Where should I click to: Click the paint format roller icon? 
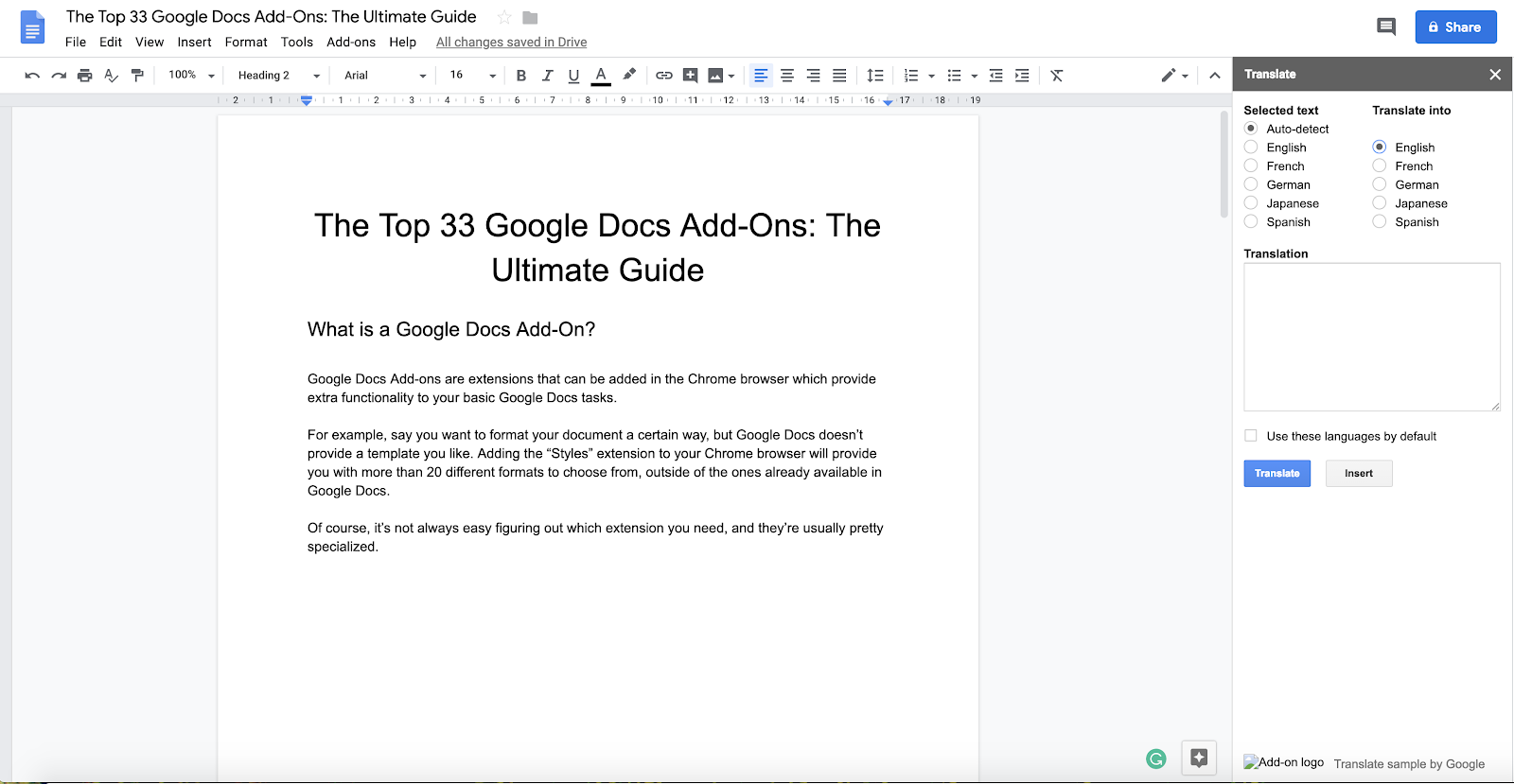[x=137, y=76]
